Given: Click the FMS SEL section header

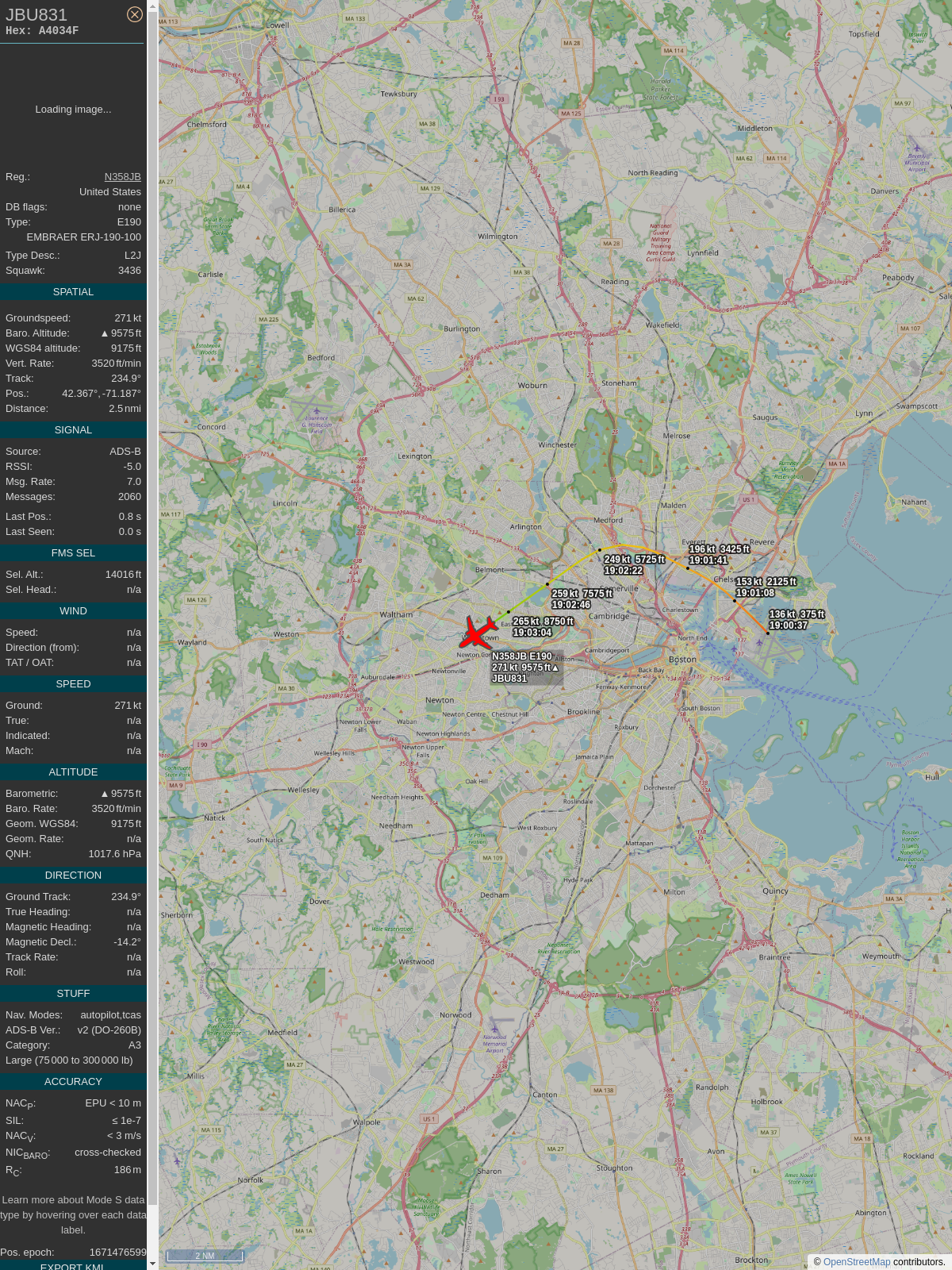Looking at the screenshot, I should click(73, 553).
